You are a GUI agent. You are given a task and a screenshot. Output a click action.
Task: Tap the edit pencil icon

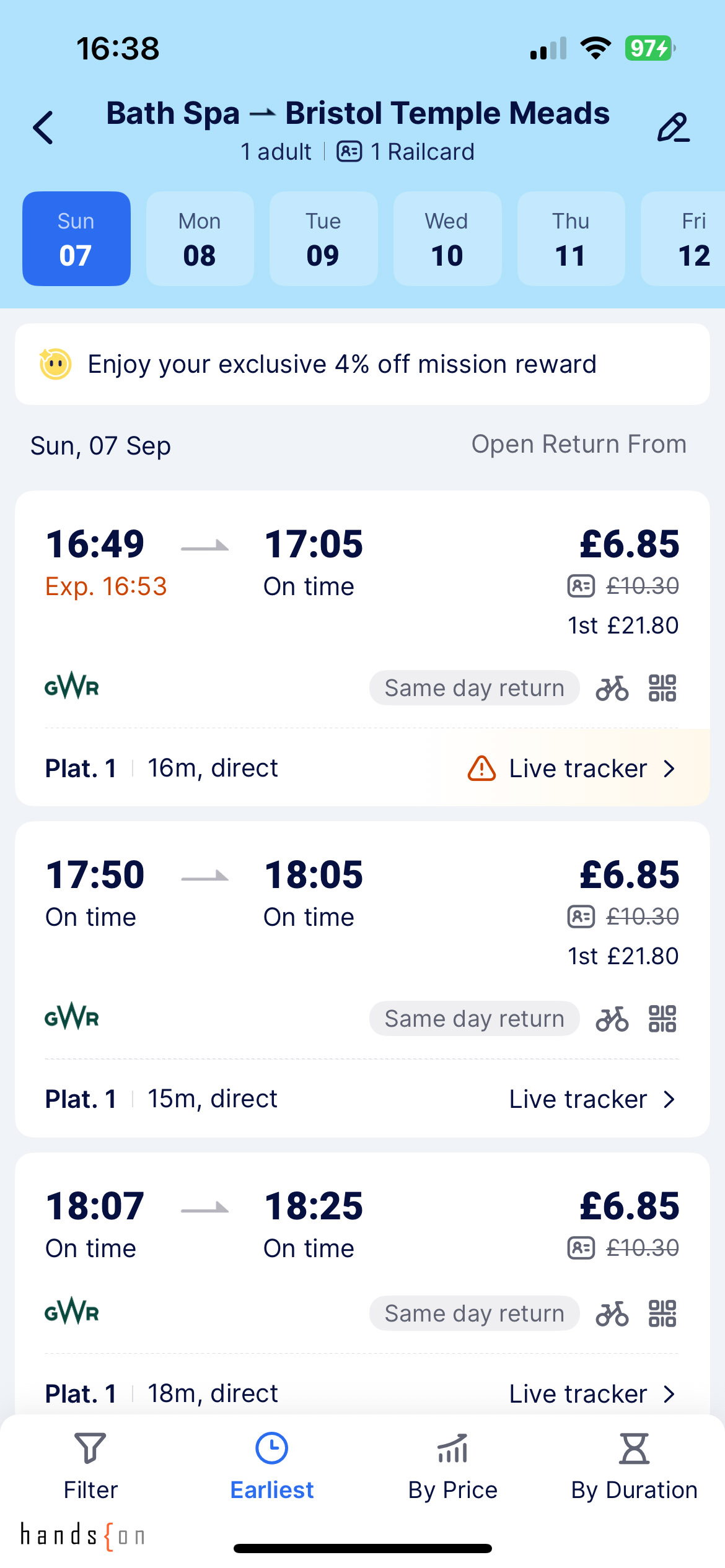pos(673,128)
